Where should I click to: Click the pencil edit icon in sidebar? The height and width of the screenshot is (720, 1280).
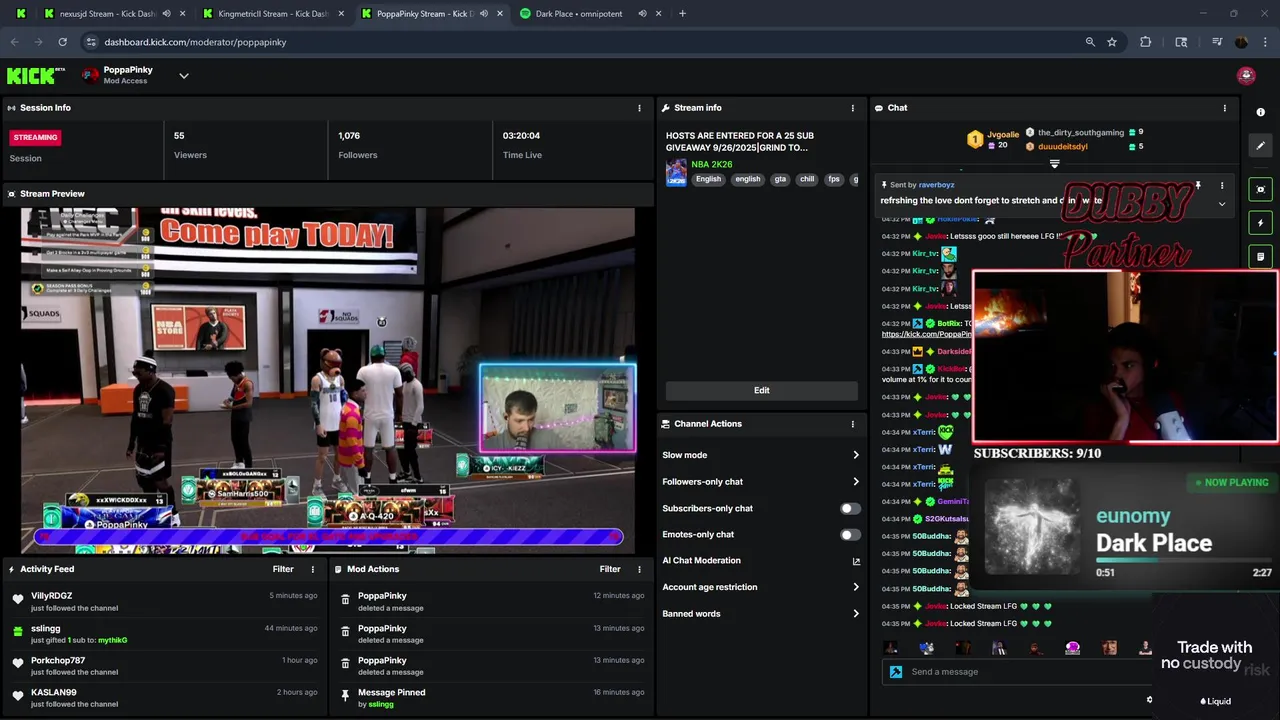point(1261,145)
